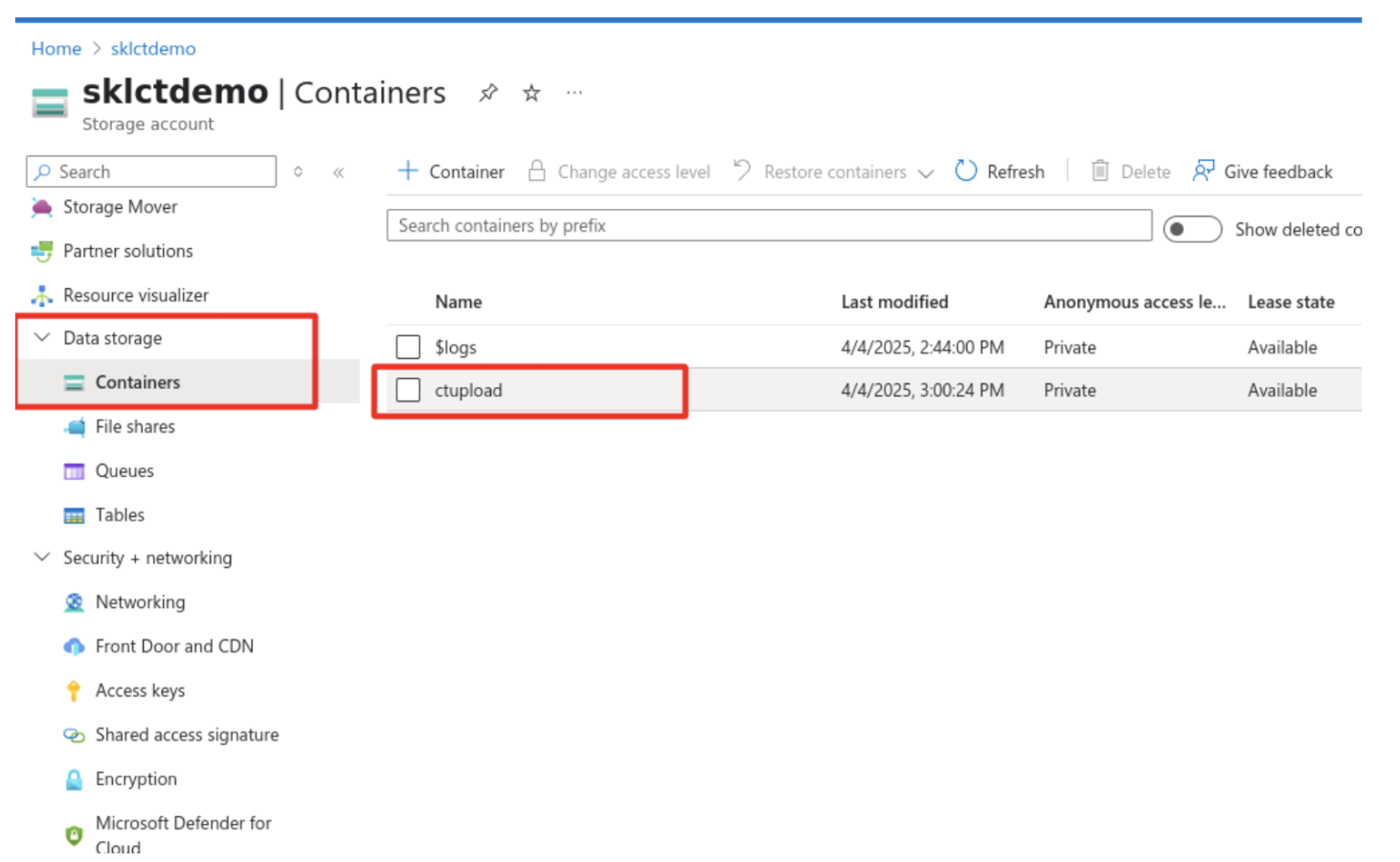
Task: Click the trash can Delete icon
Action: pyautogui.click(x=1100, y=170)
